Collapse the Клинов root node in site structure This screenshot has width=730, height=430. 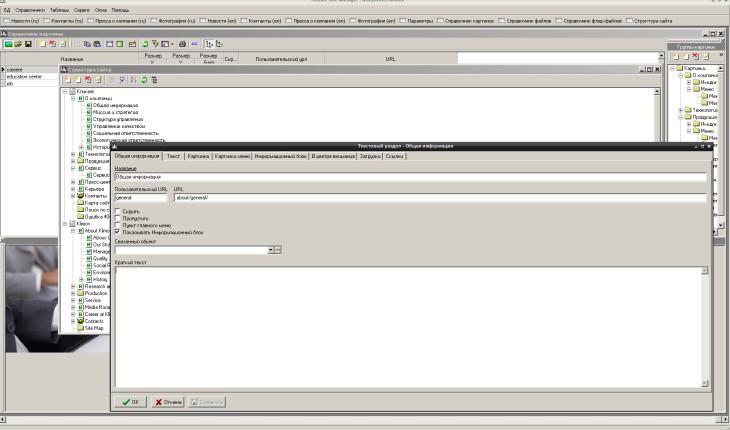point(65,91)
